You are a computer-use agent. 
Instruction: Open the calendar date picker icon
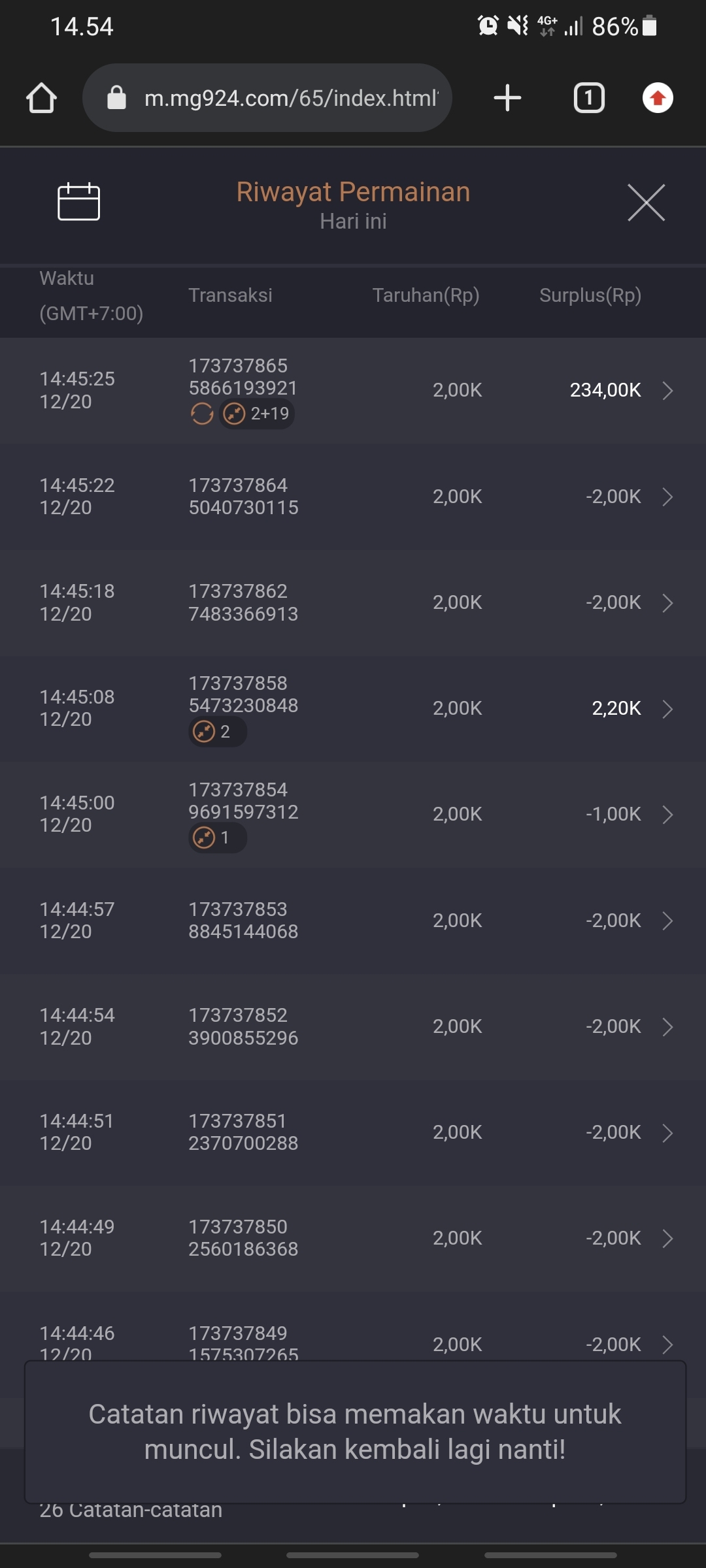tap(78, 202)
